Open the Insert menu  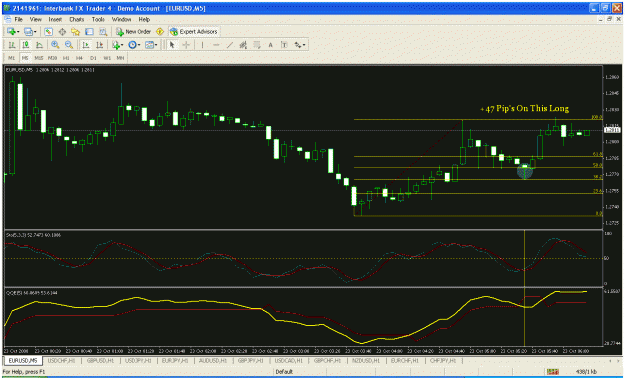click(x=55, y=19)
